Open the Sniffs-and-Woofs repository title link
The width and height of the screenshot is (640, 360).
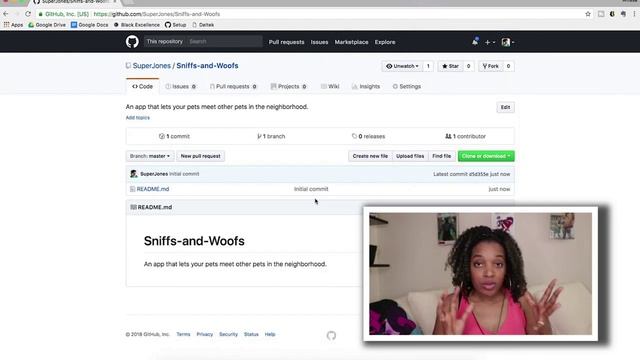[x=207, y=66]
